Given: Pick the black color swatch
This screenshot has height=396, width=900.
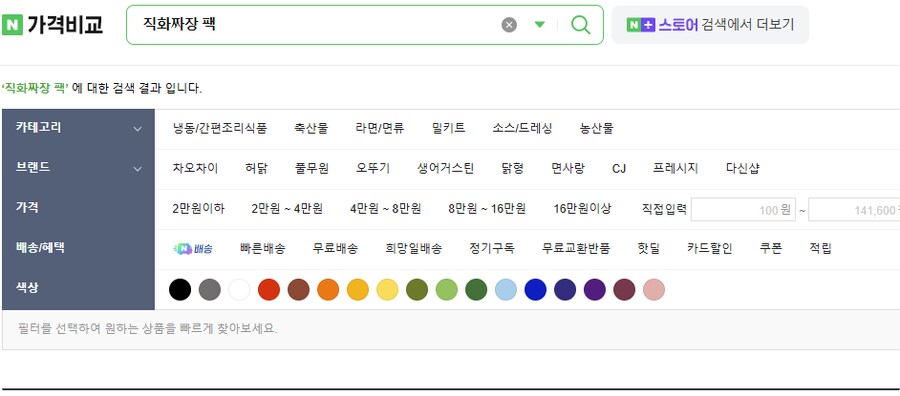Looking at the screenshot, I should coord(180,289).
